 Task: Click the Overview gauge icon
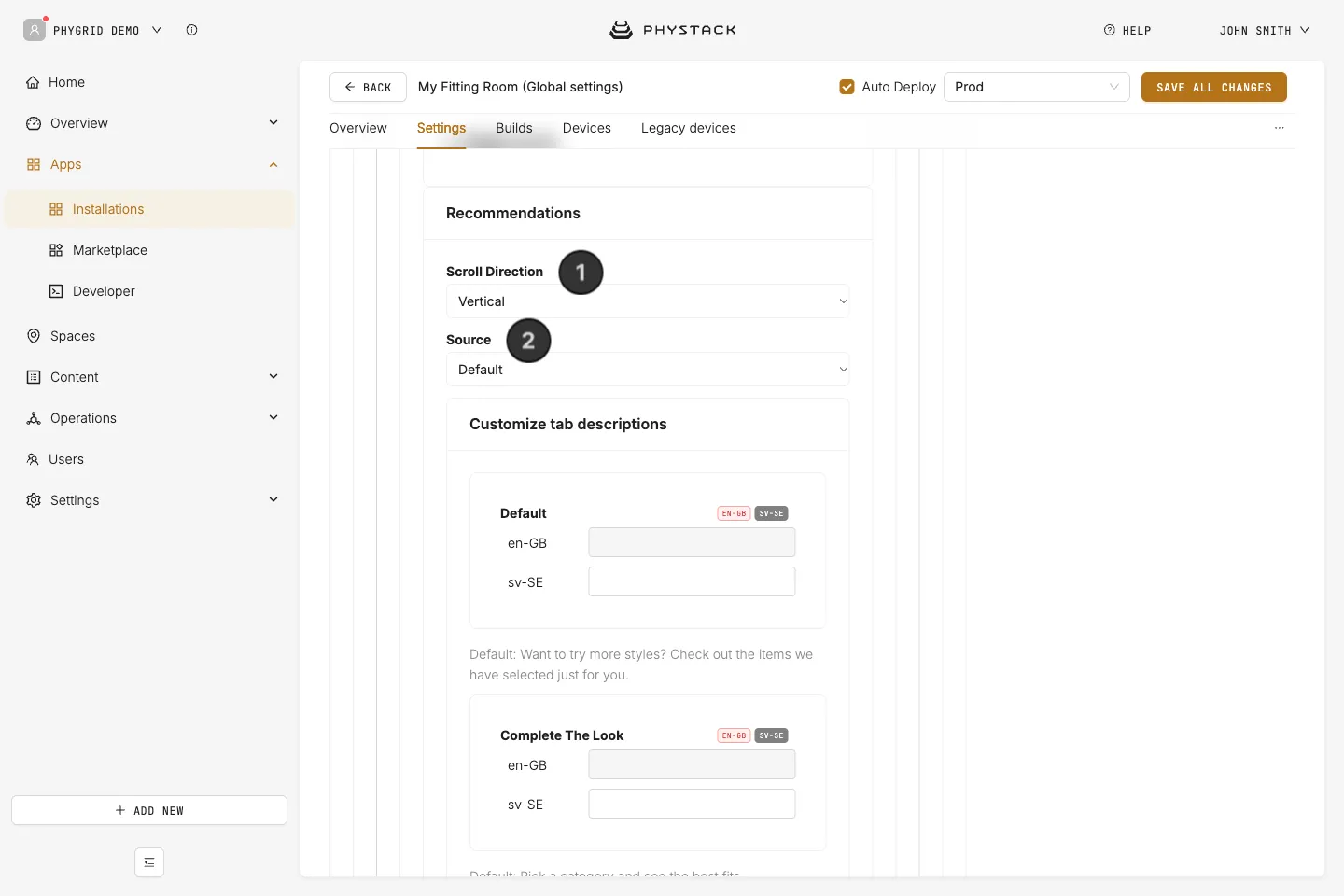(x=34, y=123)
